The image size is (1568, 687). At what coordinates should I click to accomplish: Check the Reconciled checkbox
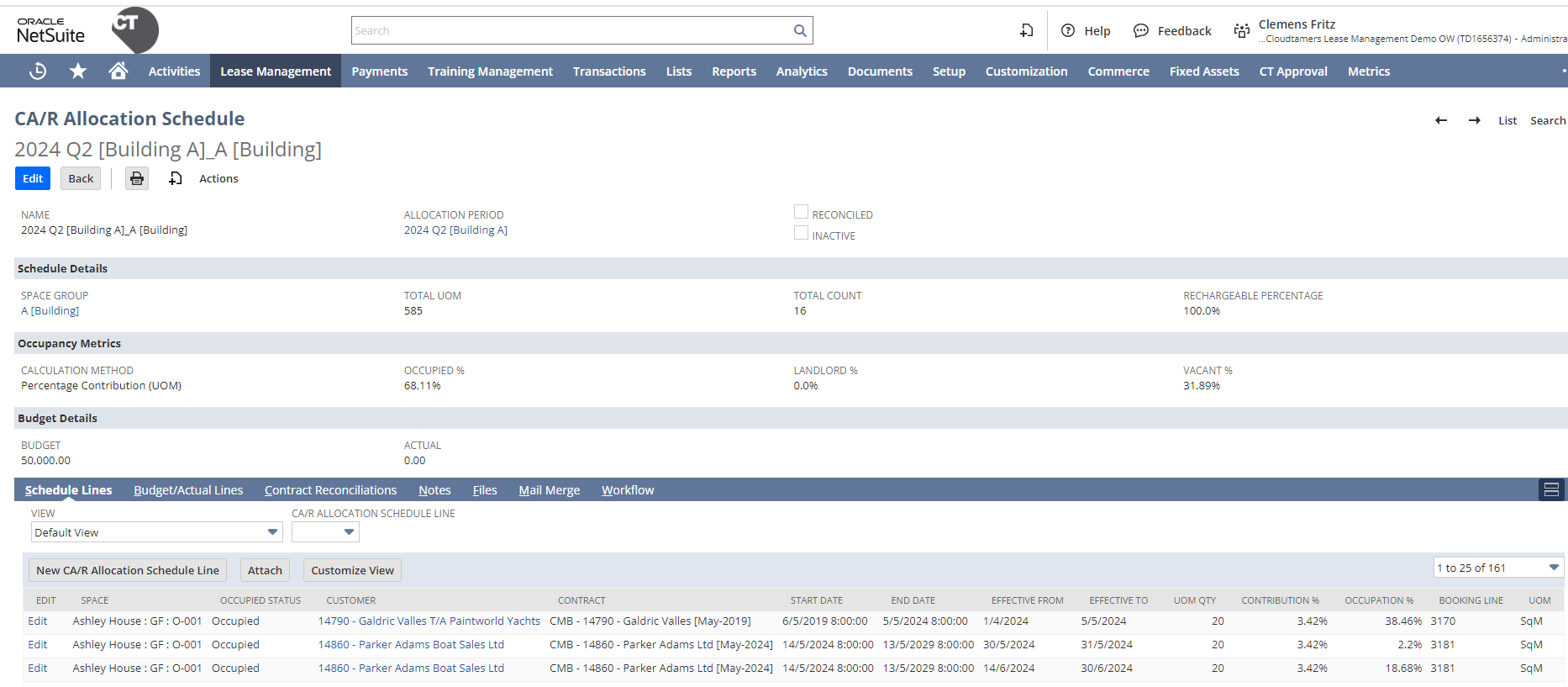click(x=801, y=212)
